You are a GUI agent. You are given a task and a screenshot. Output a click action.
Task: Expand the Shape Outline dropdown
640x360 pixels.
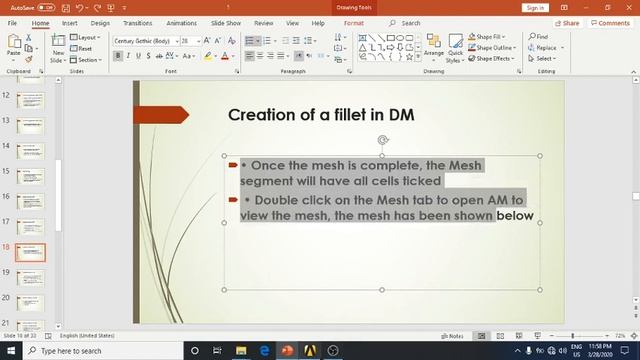tap(492, 48)
